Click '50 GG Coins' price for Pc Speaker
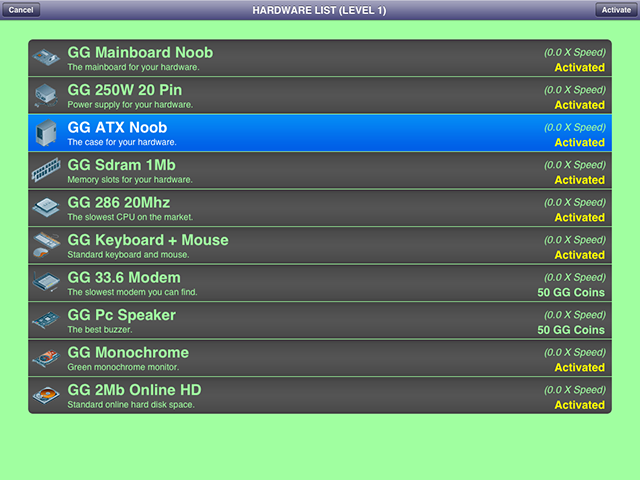Image resolution: width=640 pixels, height=480 pixels. click(x=571, y=330)
